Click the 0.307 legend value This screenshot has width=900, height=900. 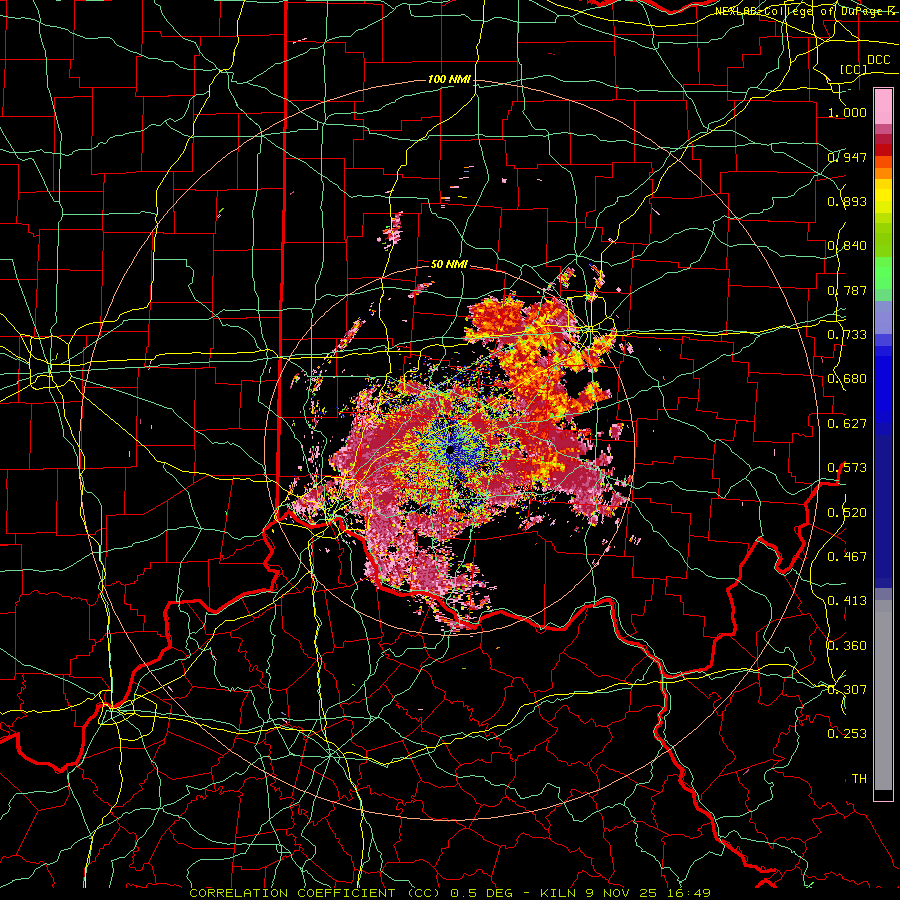click(847, 690)
